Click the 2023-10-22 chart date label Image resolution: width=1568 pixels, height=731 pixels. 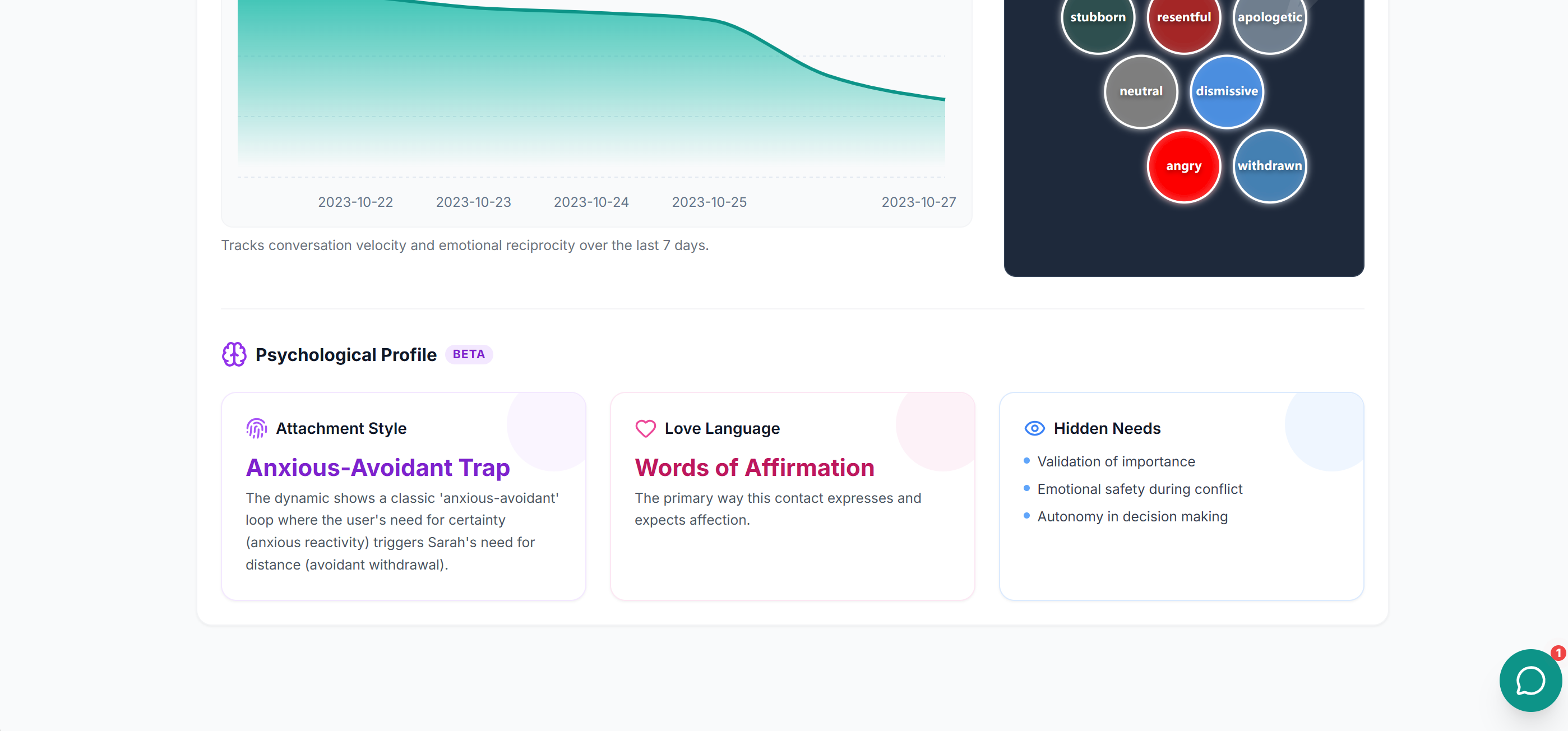(355, 202)
